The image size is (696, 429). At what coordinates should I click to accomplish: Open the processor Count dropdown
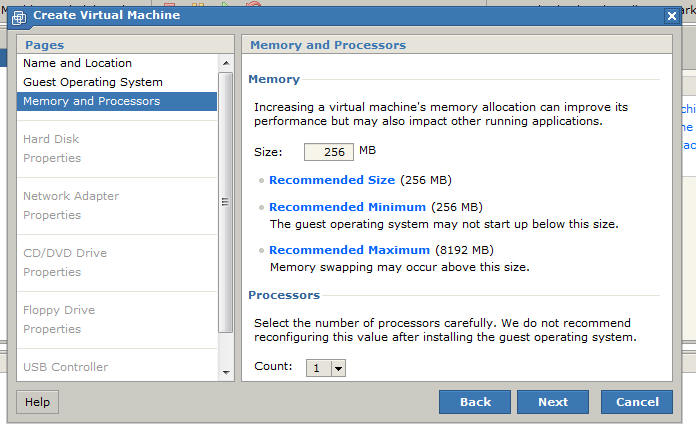(x=337, y=368)
